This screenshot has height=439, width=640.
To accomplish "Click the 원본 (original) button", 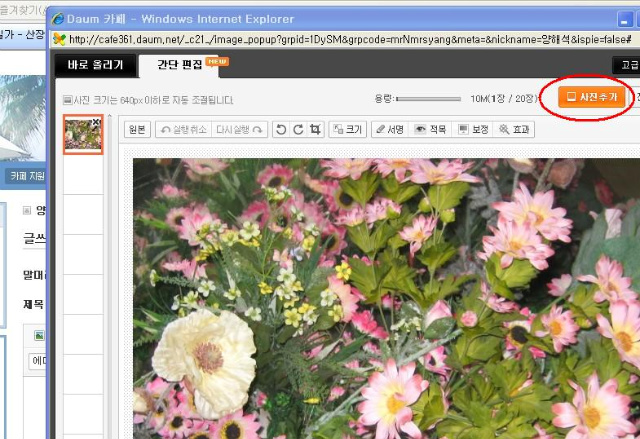I will 137,130.
